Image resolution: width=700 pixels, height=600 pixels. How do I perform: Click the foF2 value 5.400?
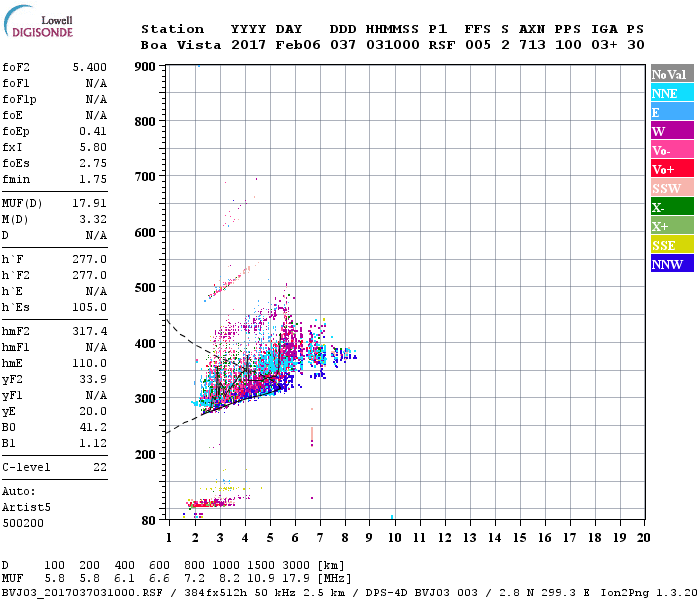[x=90, y=67]
